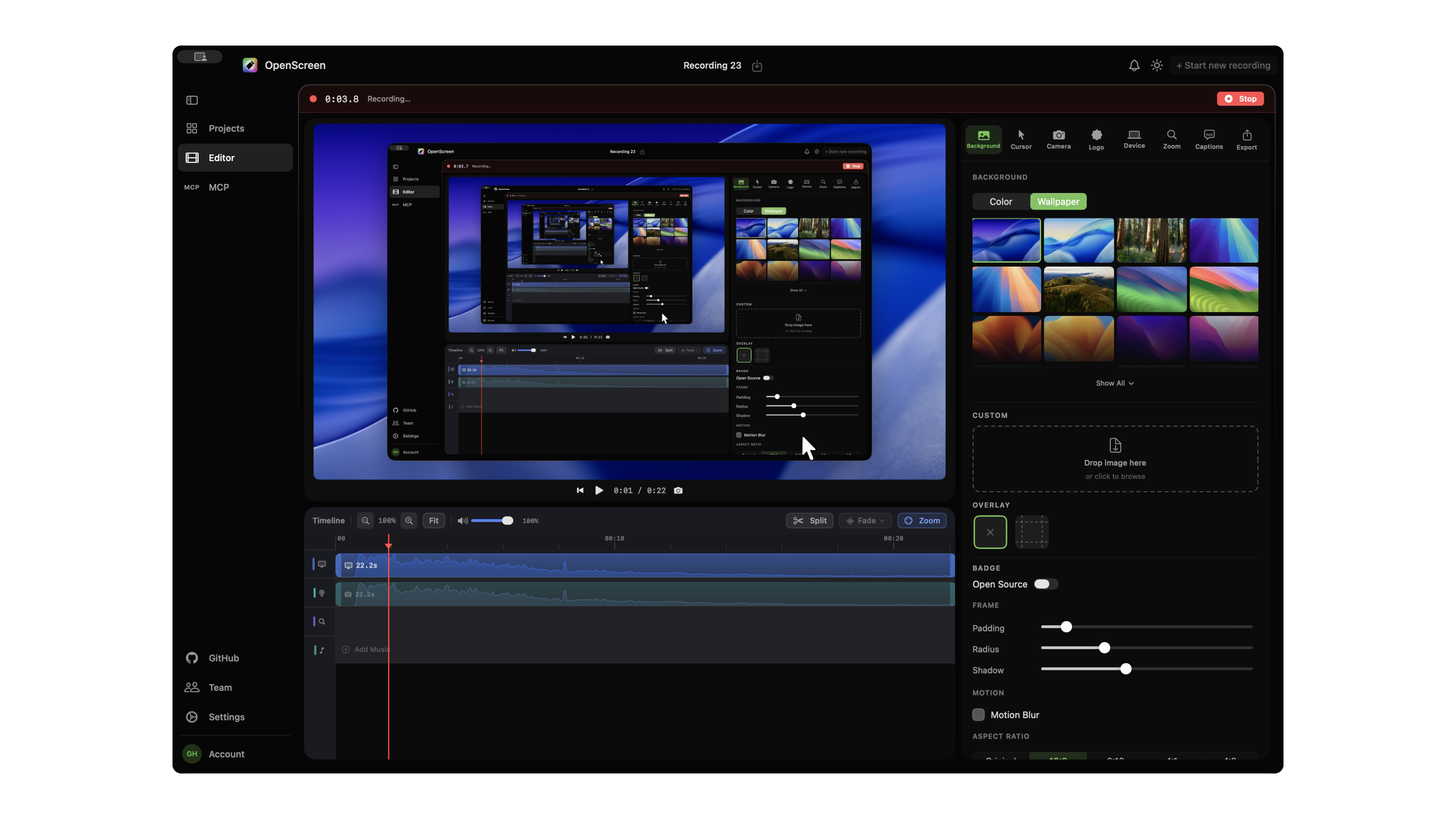
Task: Play the video preview
Action: click(599, 491)
